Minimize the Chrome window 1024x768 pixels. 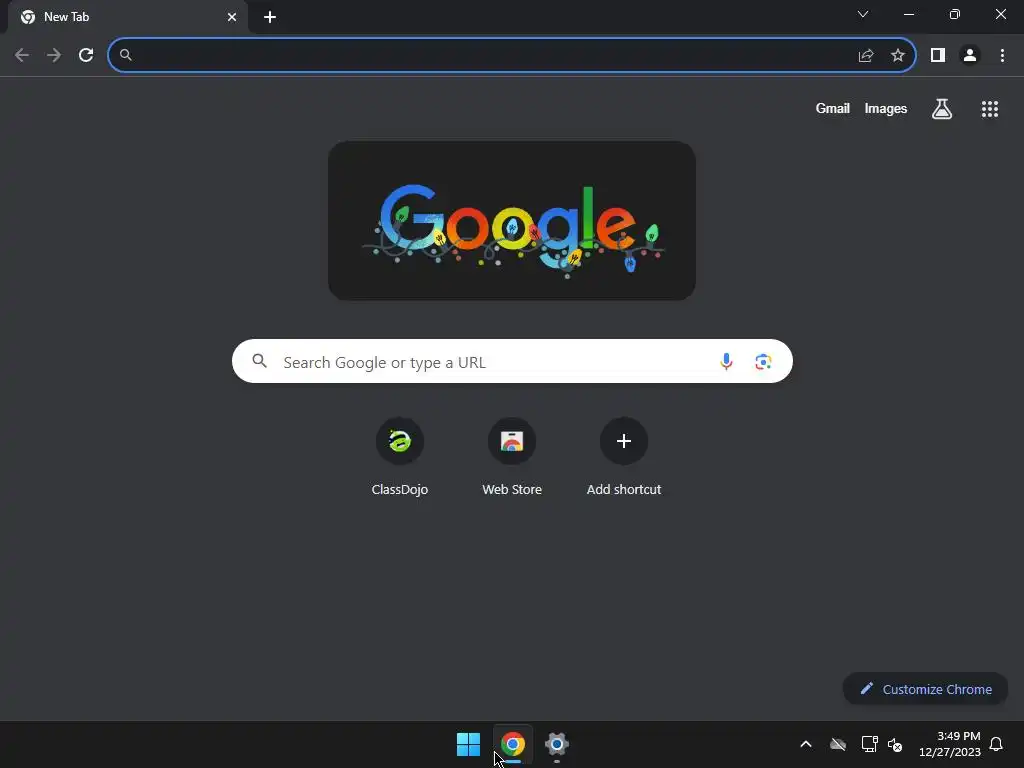[x=909, y=14]
